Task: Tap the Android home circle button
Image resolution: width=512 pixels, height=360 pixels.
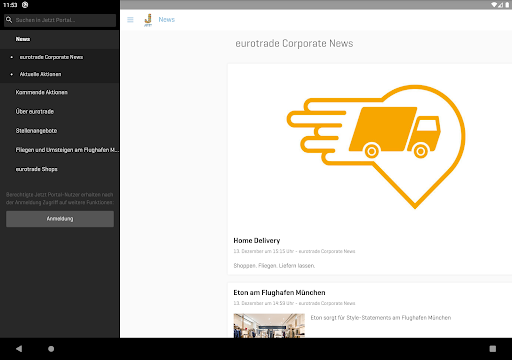Action: click(x=51, y=349)
